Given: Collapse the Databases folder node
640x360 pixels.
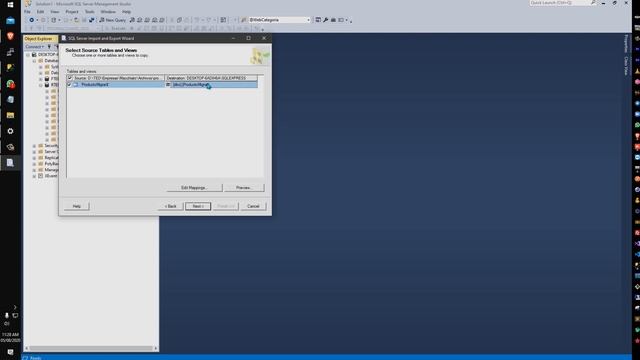Looking at the screenshot, I should click(x=35, y=61).
